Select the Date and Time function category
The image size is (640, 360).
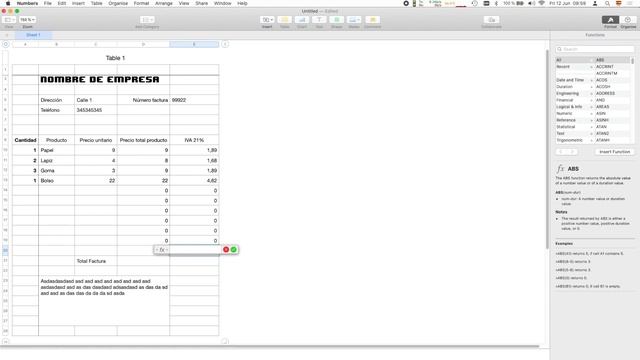(574, 80)
